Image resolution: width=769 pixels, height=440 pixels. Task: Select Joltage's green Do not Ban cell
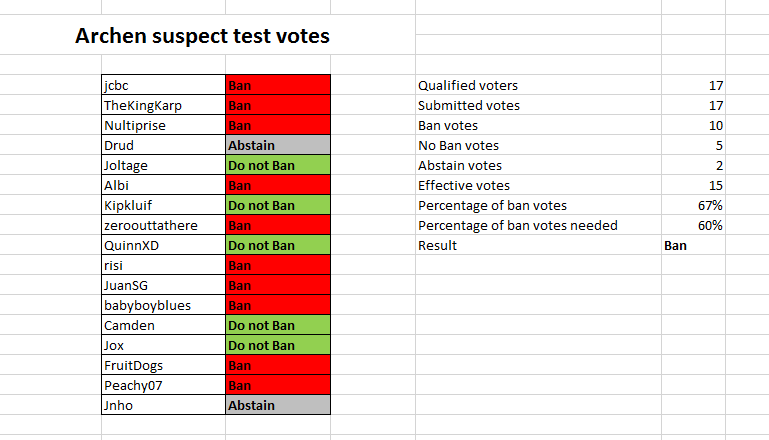point(278,165)
